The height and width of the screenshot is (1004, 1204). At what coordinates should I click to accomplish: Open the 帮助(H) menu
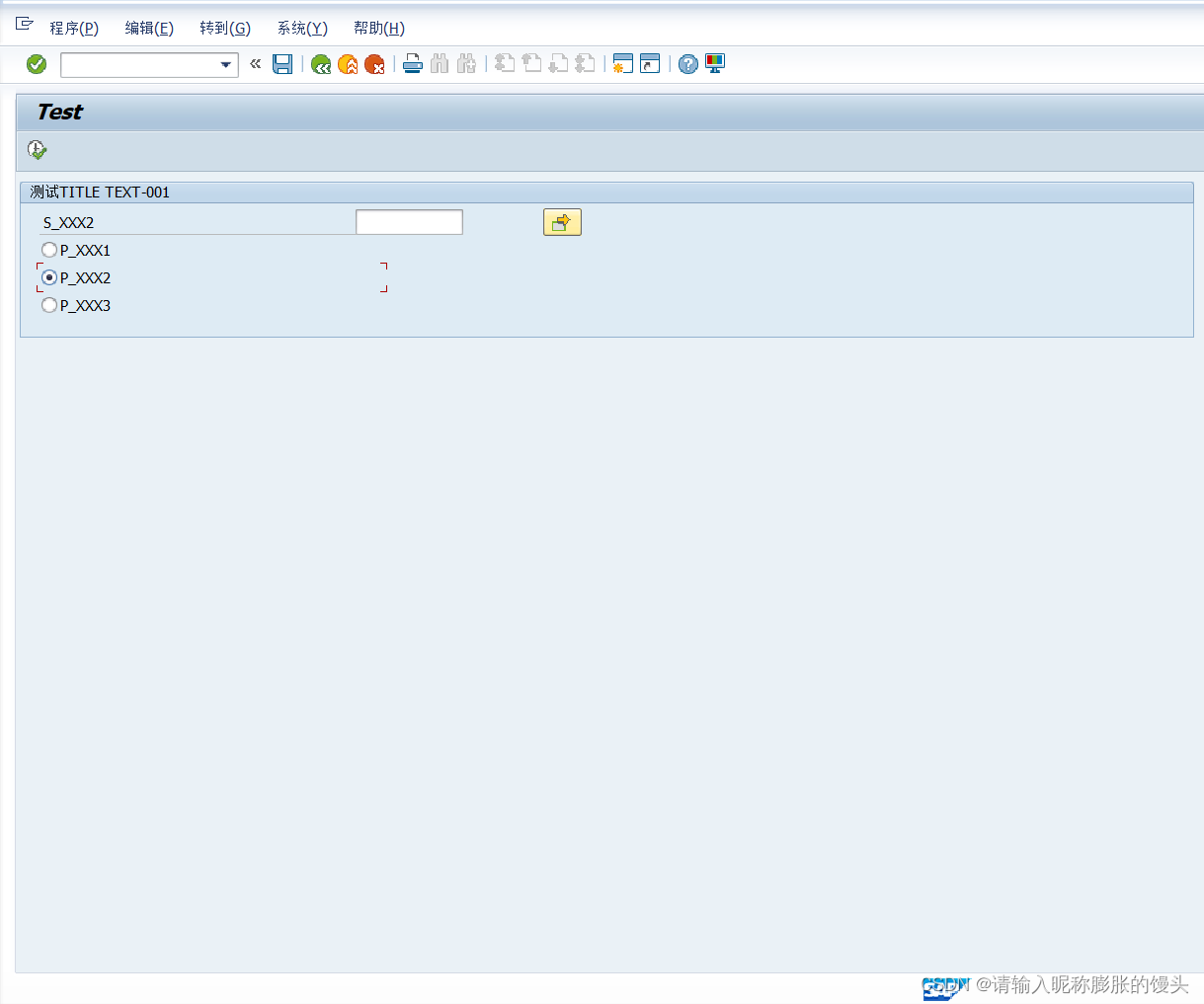pos(379,28)
